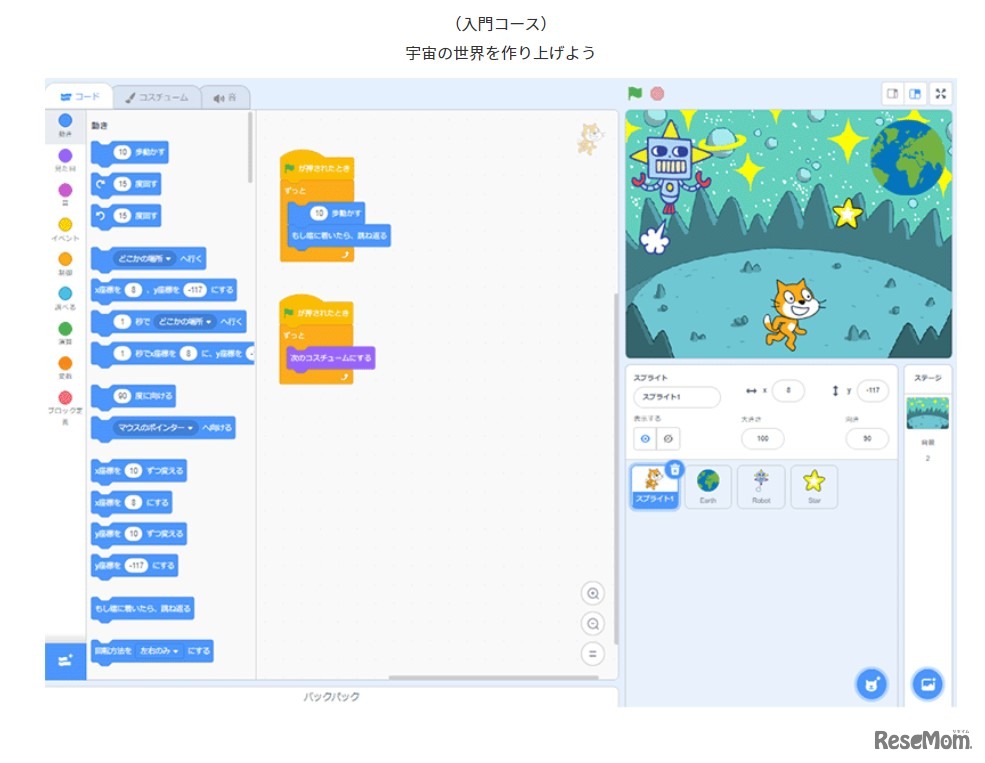Image resolution: width=985 pixels, height=763 pixels.
Task: Select the My Blocks category circle
Action: tap(65, 398)
